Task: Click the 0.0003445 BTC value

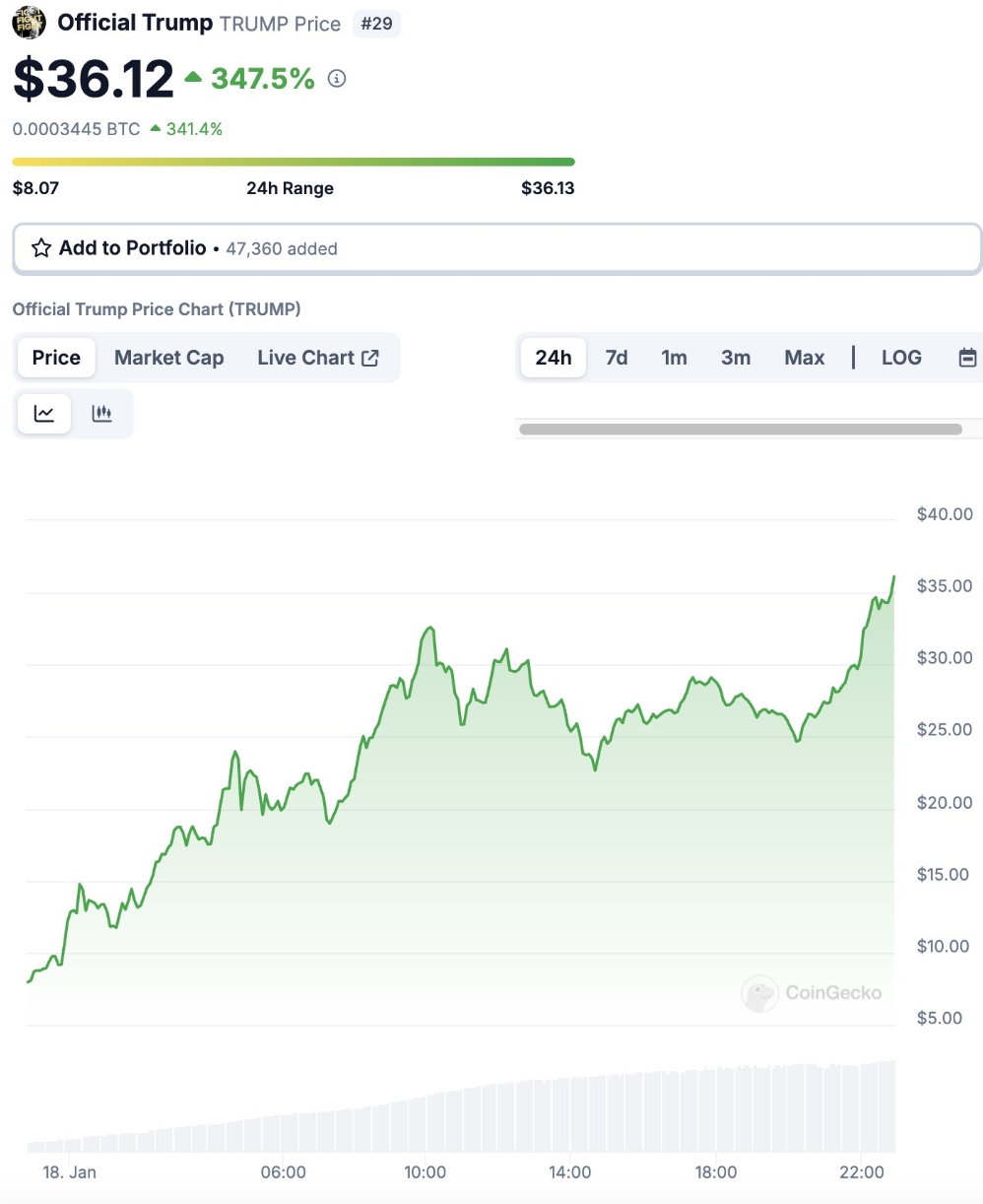Action: 76,129
